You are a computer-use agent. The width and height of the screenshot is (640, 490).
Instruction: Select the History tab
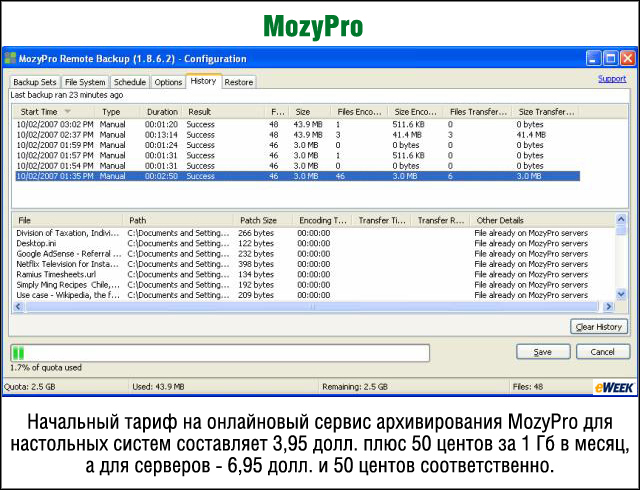tap(203, 81)
